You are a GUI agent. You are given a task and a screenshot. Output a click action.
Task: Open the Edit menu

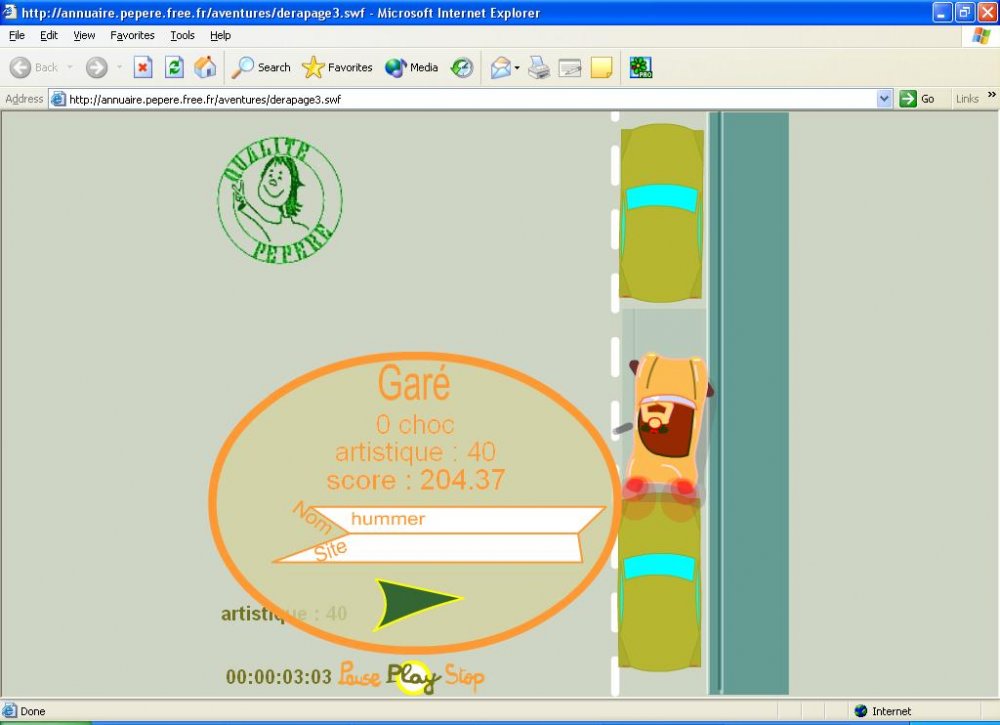pos(48,35)
